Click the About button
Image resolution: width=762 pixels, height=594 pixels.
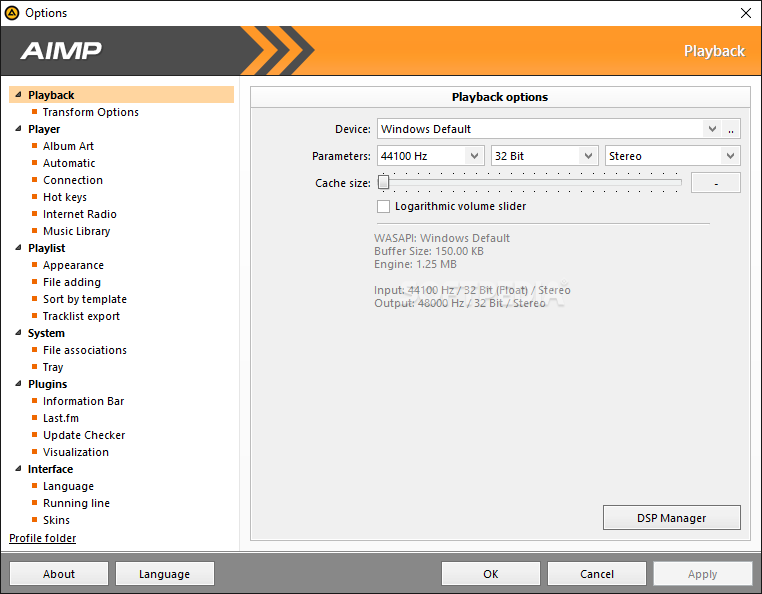click(x=59, y=574)
